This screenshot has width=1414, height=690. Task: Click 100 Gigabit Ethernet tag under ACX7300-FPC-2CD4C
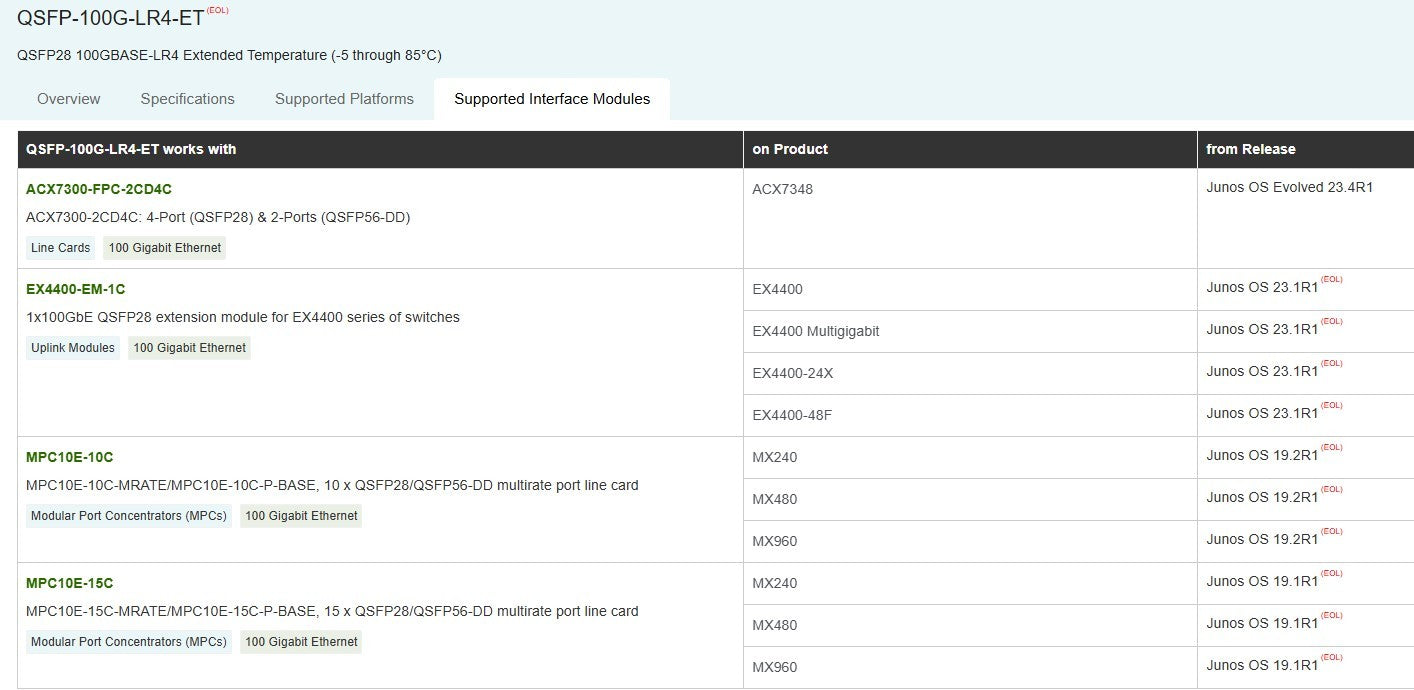(x=165, y=248)
